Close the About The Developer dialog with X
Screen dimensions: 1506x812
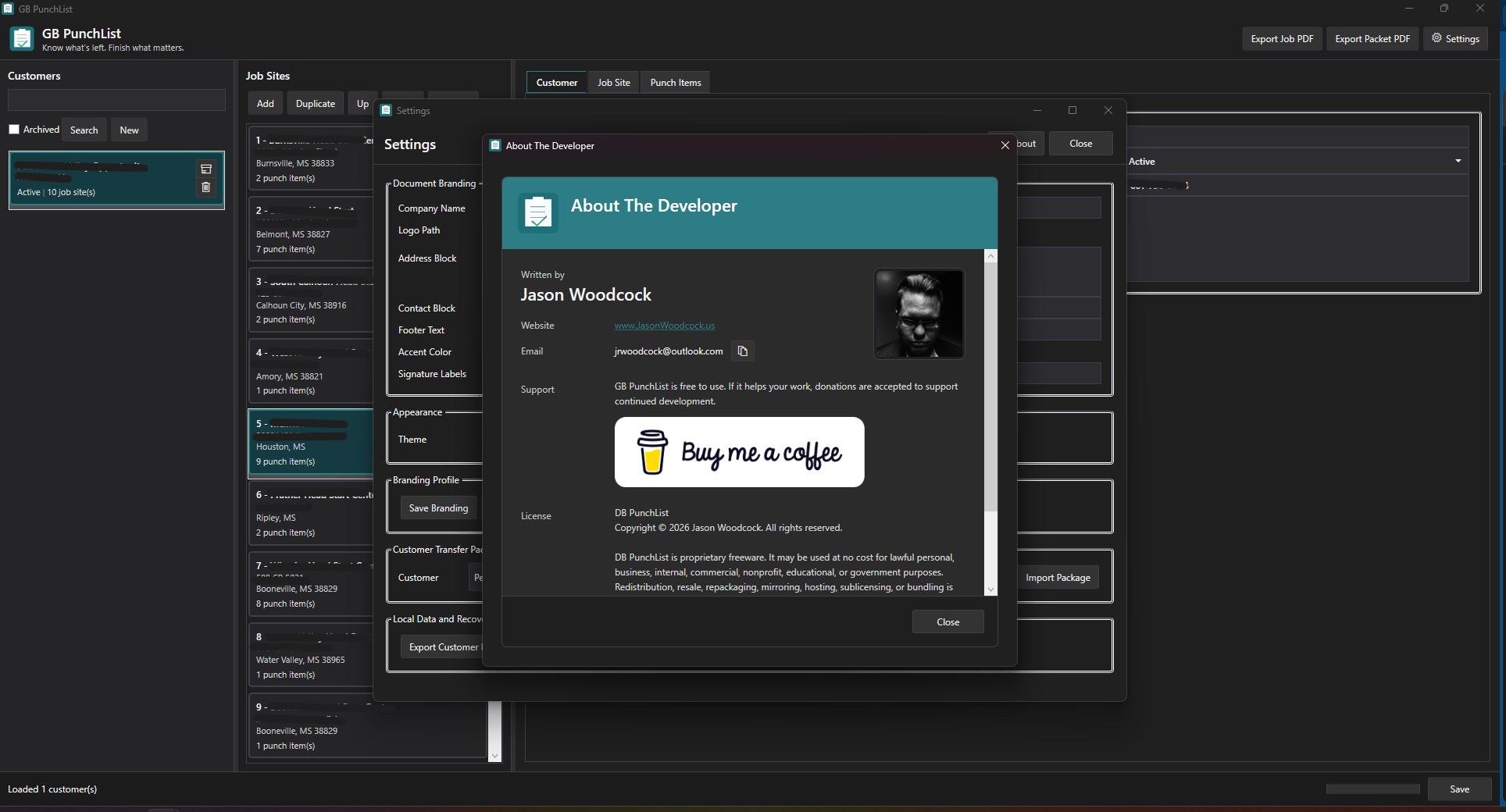pyautogui.click(x=1005, y=145)
